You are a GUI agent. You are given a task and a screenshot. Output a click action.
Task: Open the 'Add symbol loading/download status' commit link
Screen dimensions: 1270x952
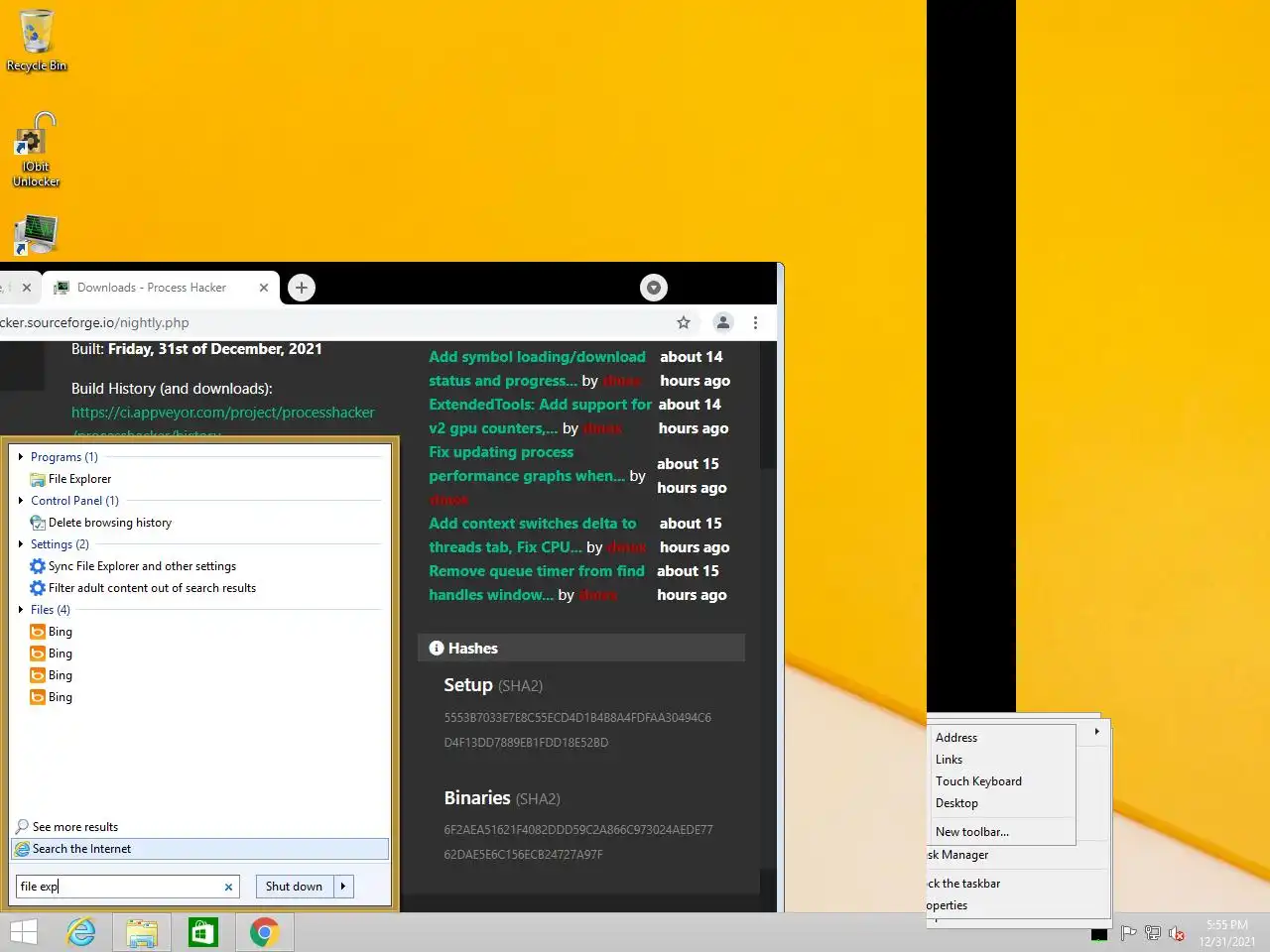(x=537, y=369)
